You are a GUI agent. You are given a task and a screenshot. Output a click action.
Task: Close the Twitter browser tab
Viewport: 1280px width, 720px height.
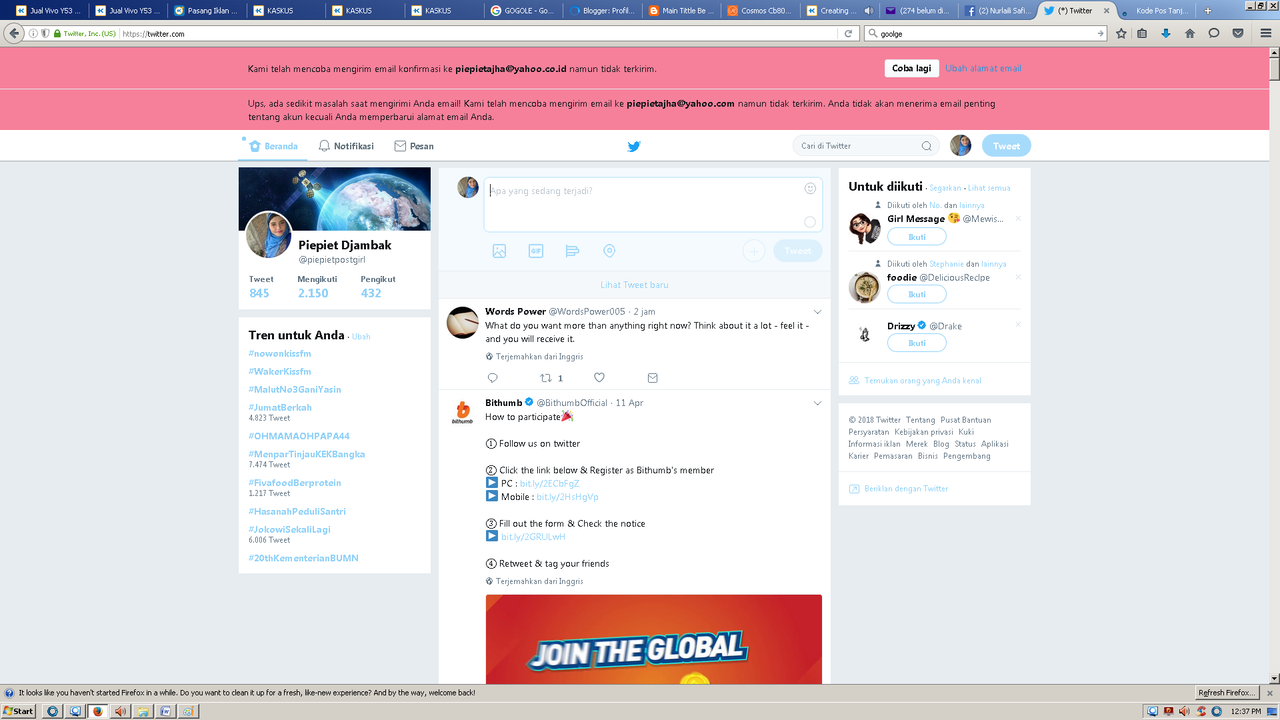point(1106,10)
